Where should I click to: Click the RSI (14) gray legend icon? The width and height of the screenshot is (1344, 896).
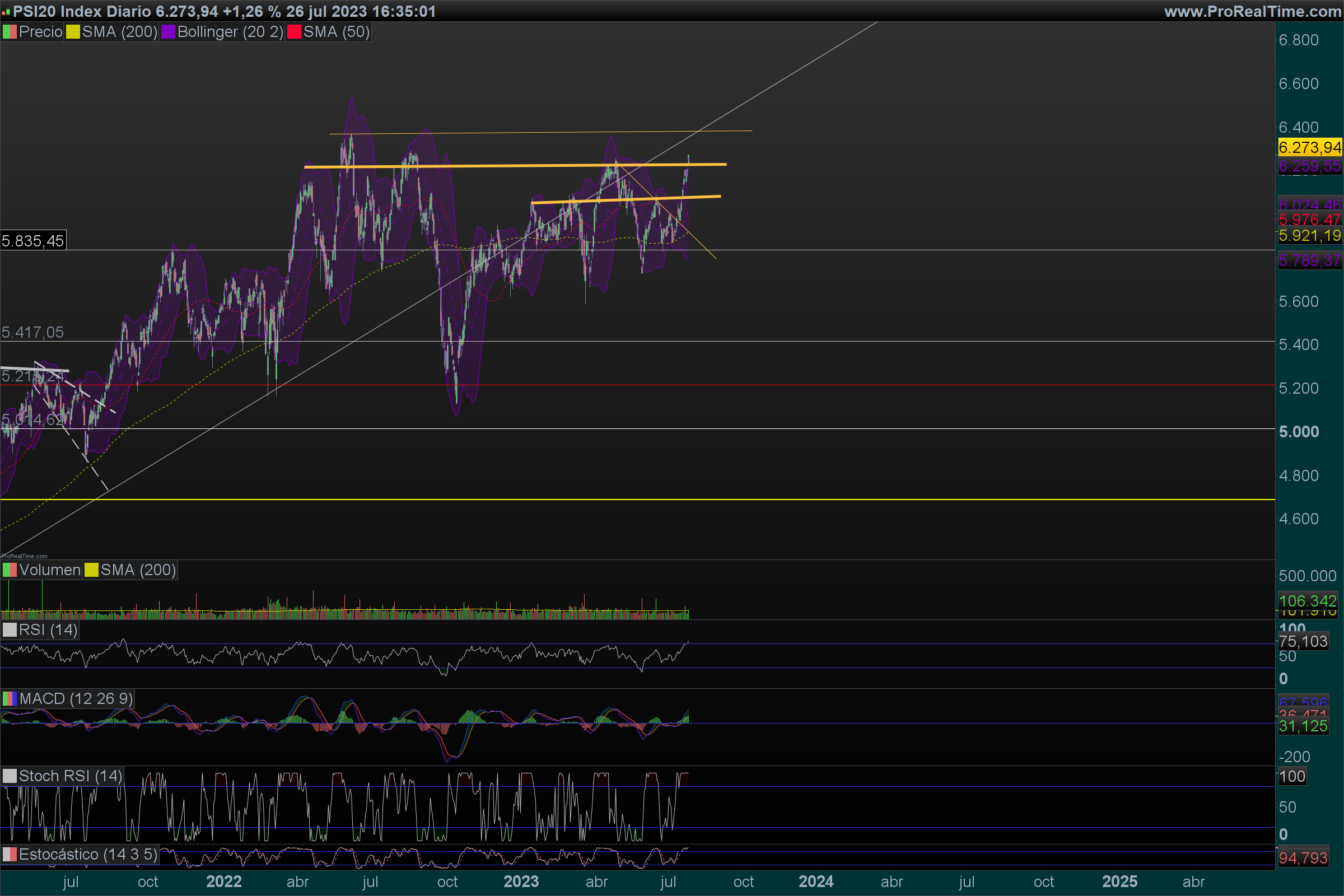point(10,629)
